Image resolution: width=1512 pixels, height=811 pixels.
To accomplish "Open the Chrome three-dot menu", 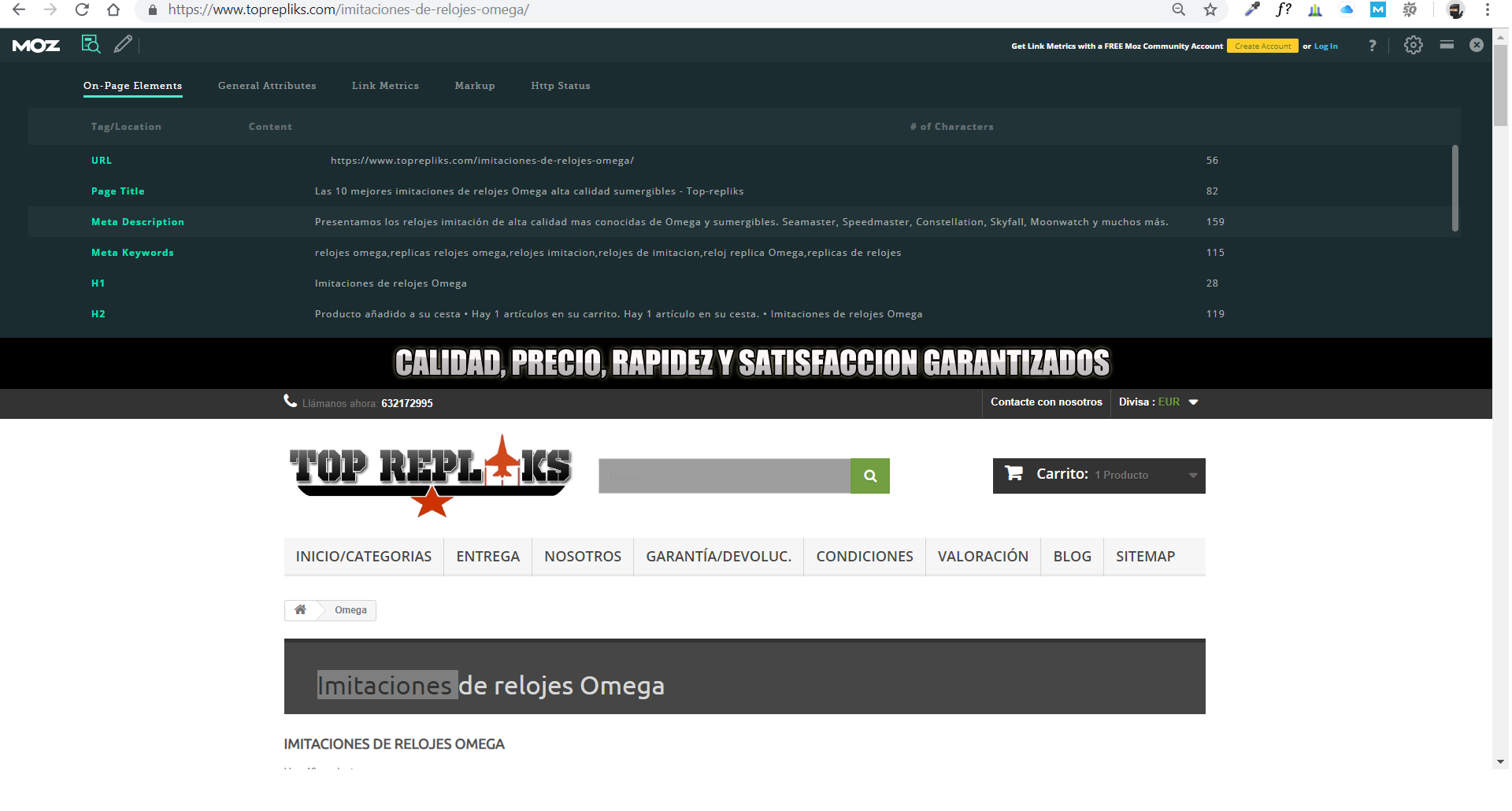I will 1488,9.
